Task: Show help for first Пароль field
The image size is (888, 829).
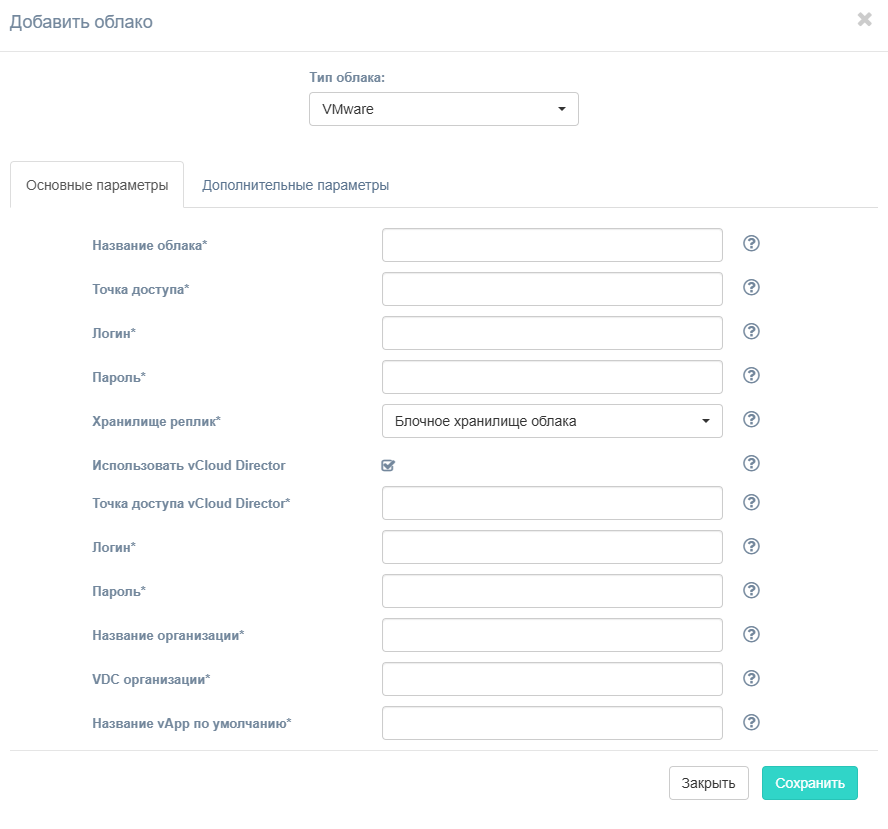Action: [751, 375]
